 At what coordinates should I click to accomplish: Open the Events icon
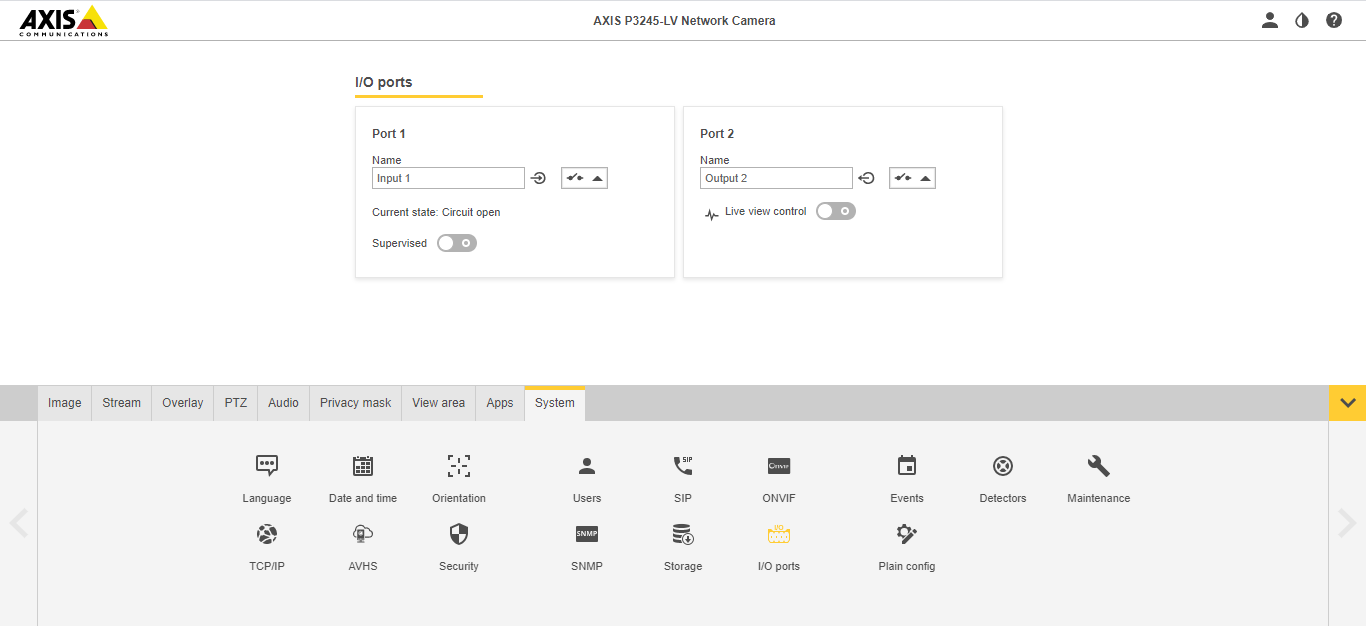coord(907,465)
